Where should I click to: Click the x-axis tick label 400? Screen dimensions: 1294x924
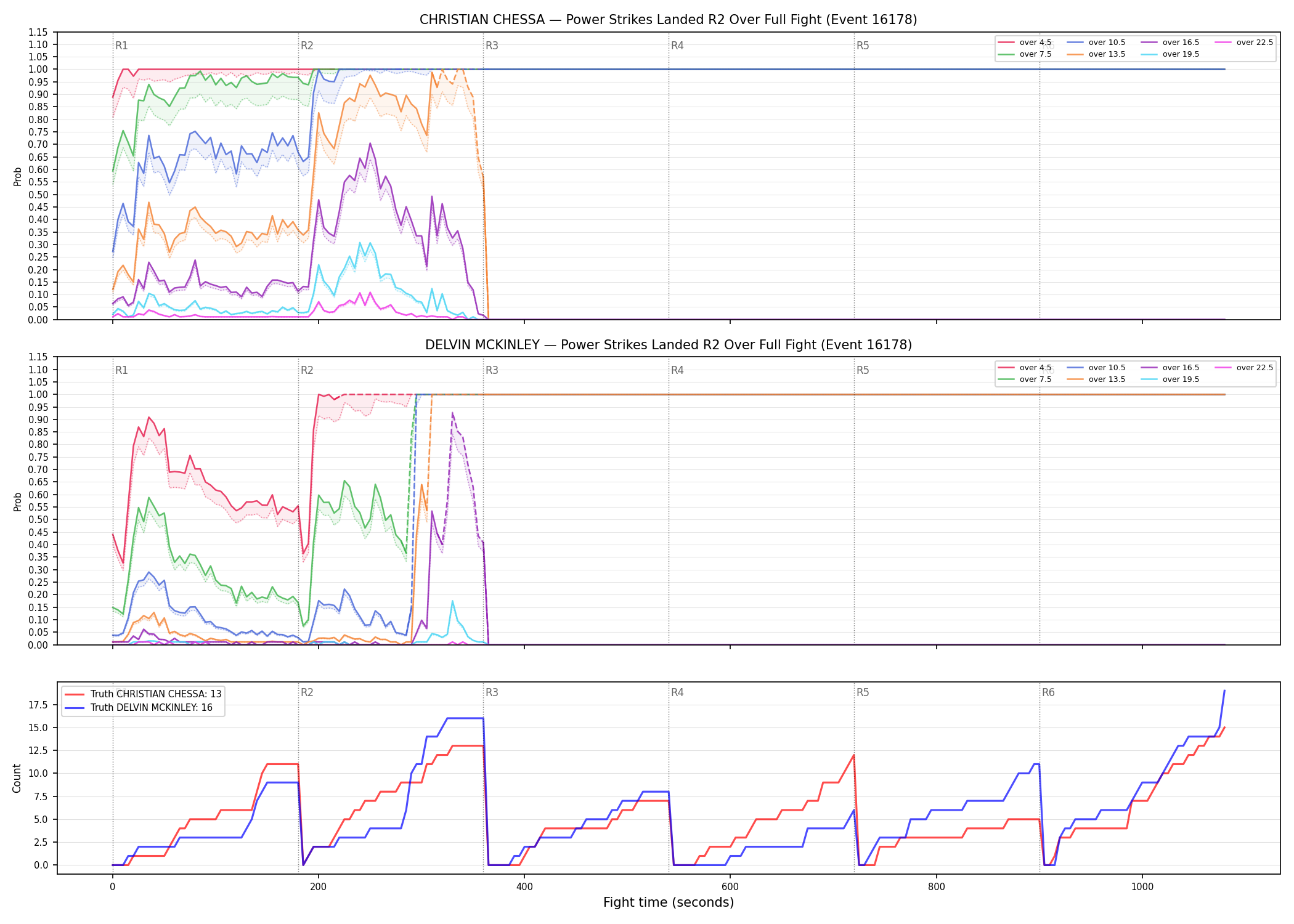(x=524, y=887)
